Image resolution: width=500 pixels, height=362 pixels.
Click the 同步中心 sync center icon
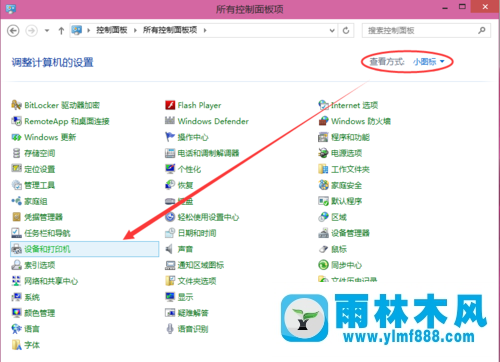click(323, 265)
